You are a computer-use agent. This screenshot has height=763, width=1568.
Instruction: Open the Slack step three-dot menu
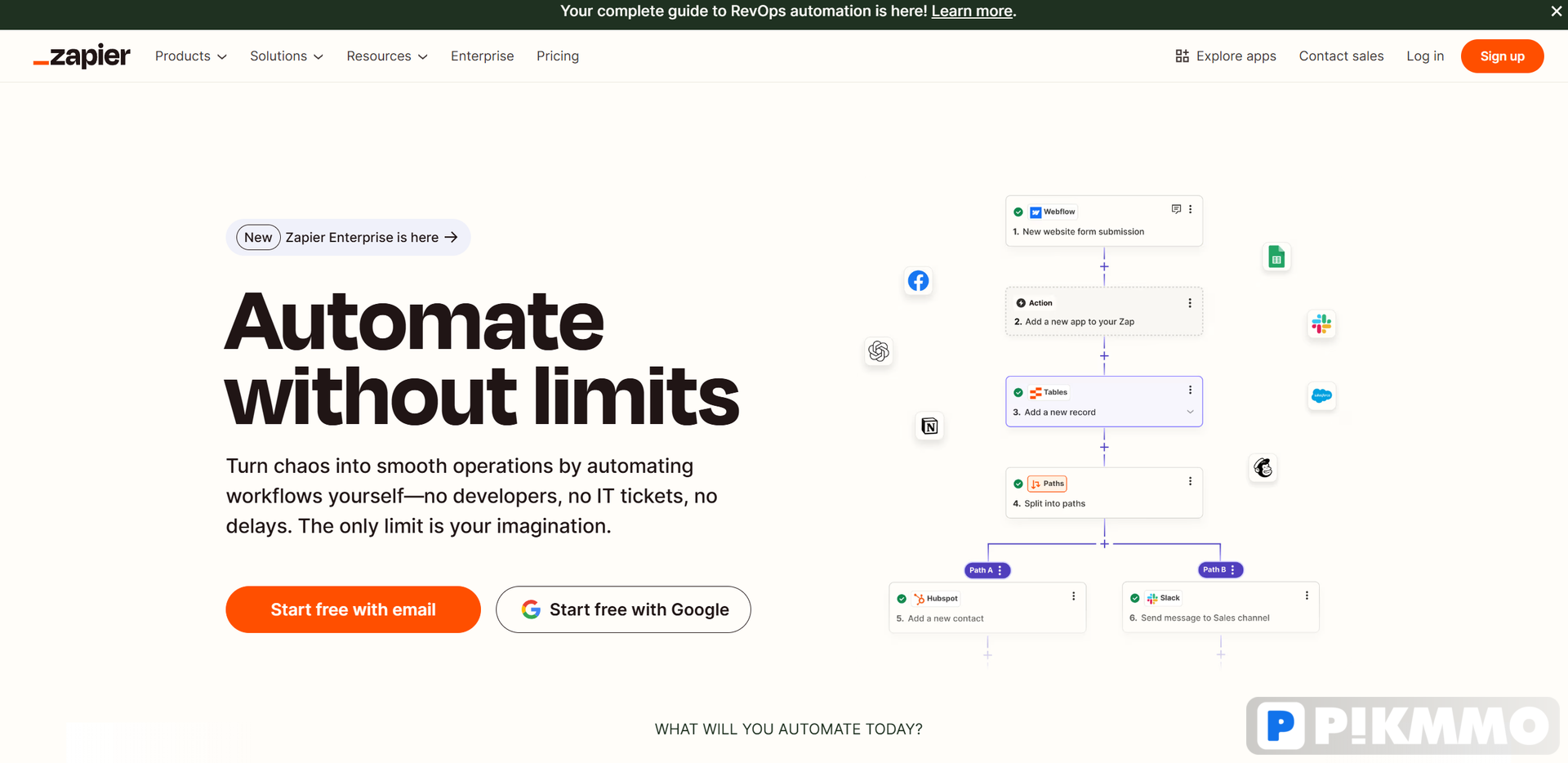click(x=1307, y=596)
